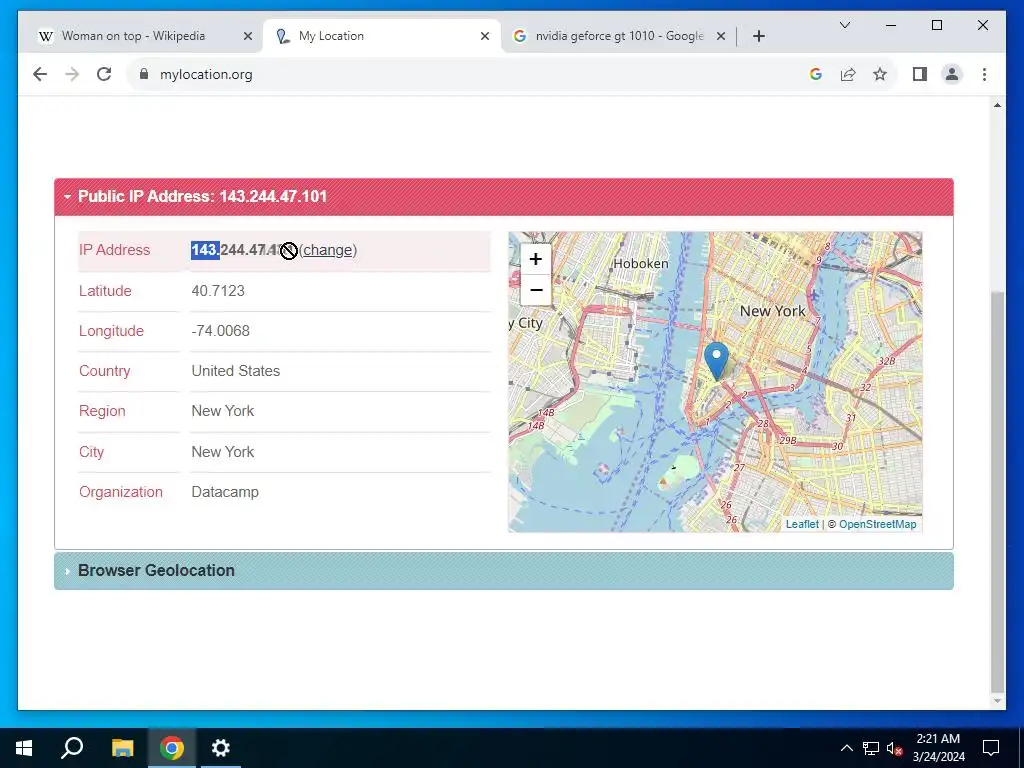Screen dimensions: 1024x768
Task: Click the forward navigation arrow
Action: tap(72, 74)
